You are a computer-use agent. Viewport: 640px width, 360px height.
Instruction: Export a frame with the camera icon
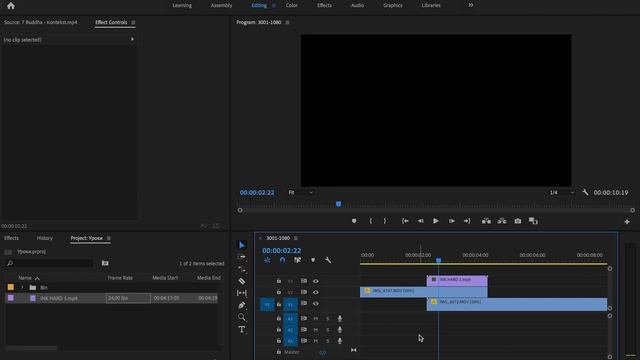tap(518, 221)
